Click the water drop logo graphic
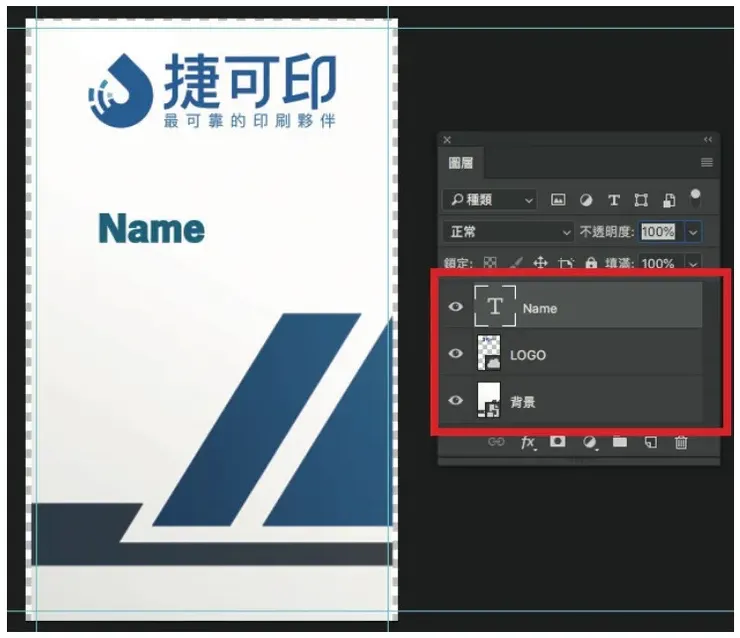 120,91
